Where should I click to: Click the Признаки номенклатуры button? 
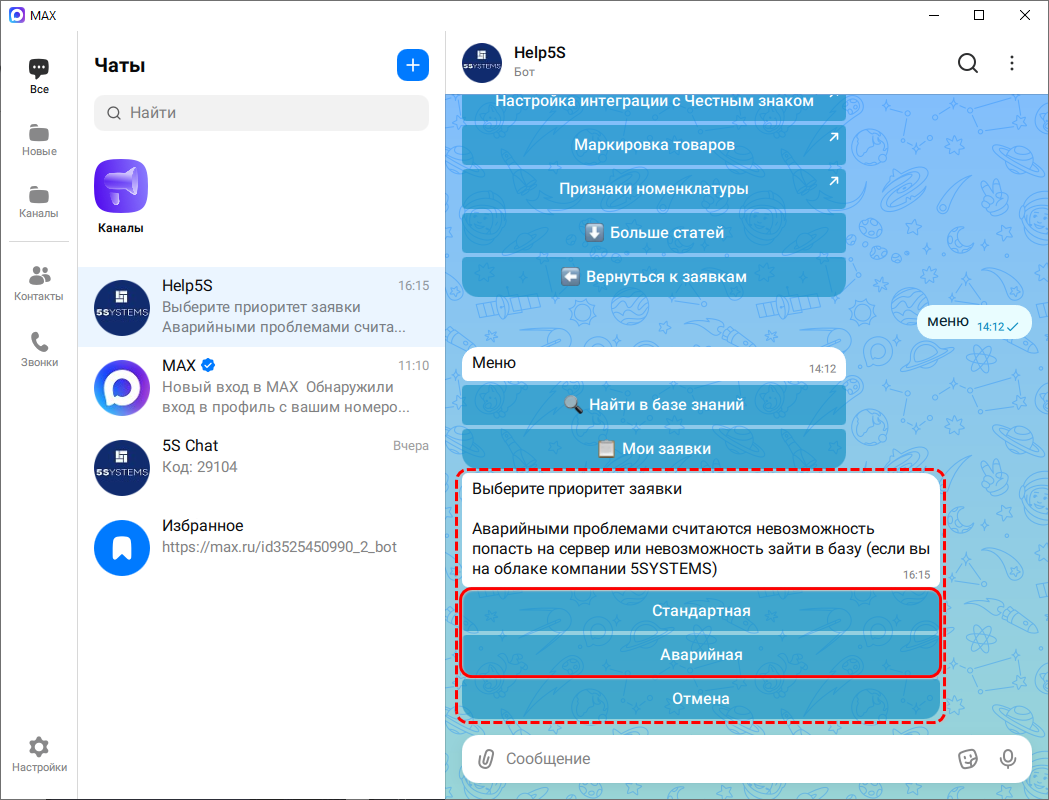(x=654, y=189)
